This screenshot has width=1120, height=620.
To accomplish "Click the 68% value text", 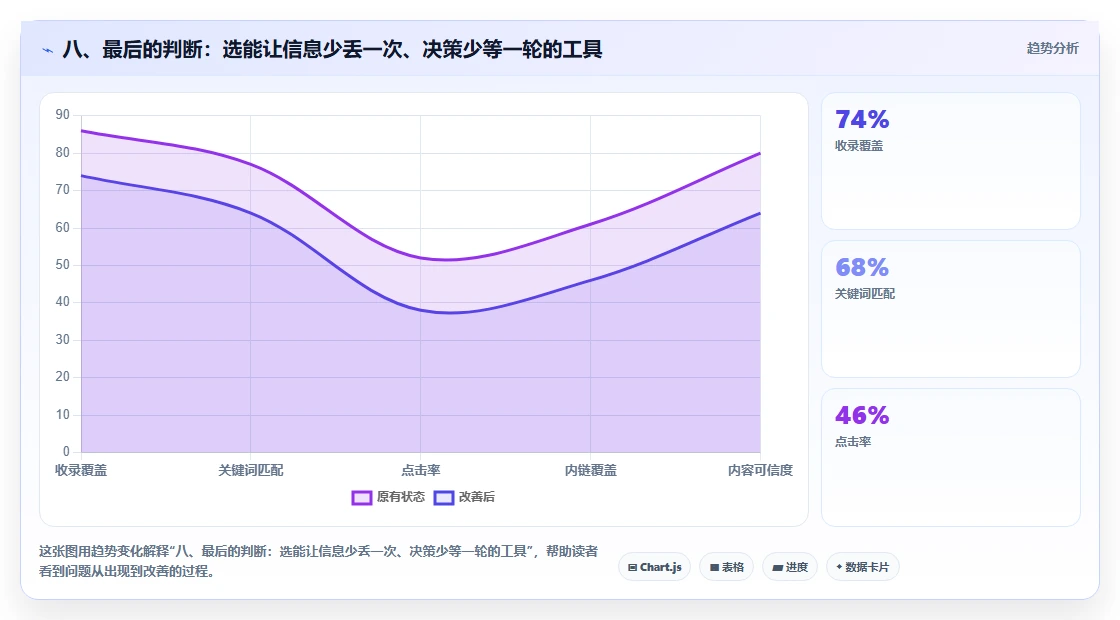I will tap(862, 267).
